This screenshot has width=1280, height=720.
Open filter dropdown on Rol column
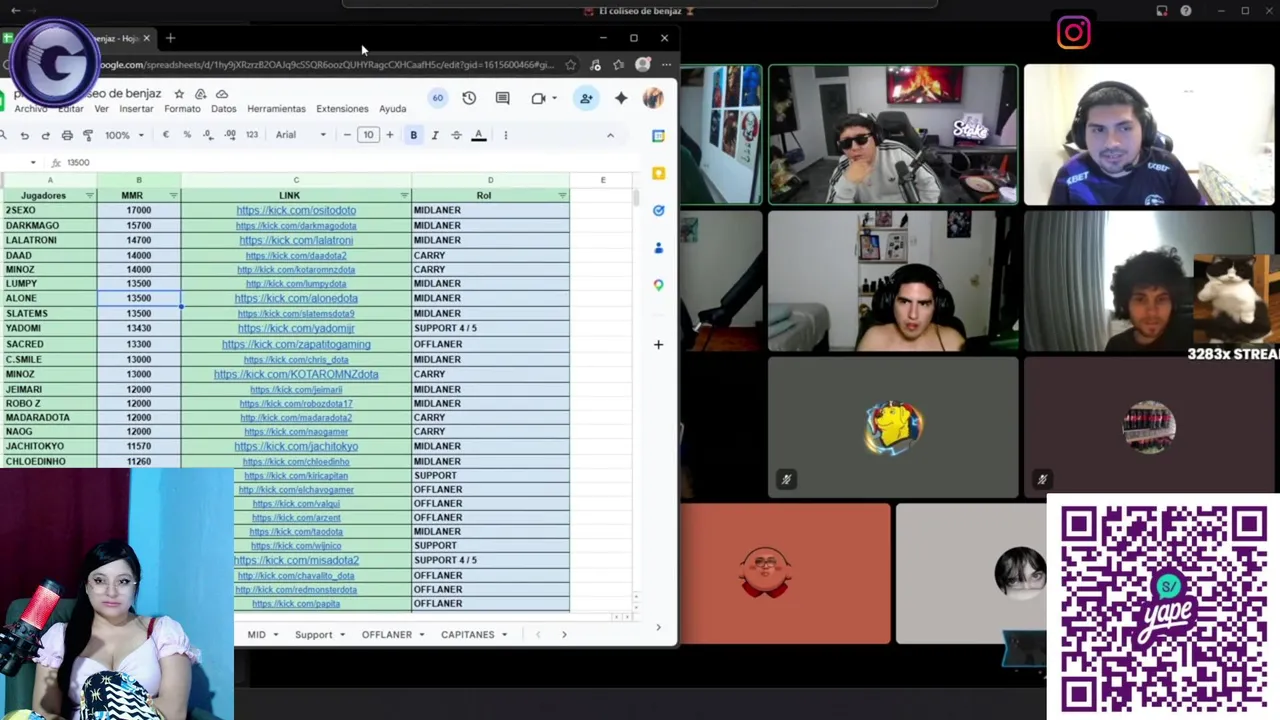[x=562, y=195]
